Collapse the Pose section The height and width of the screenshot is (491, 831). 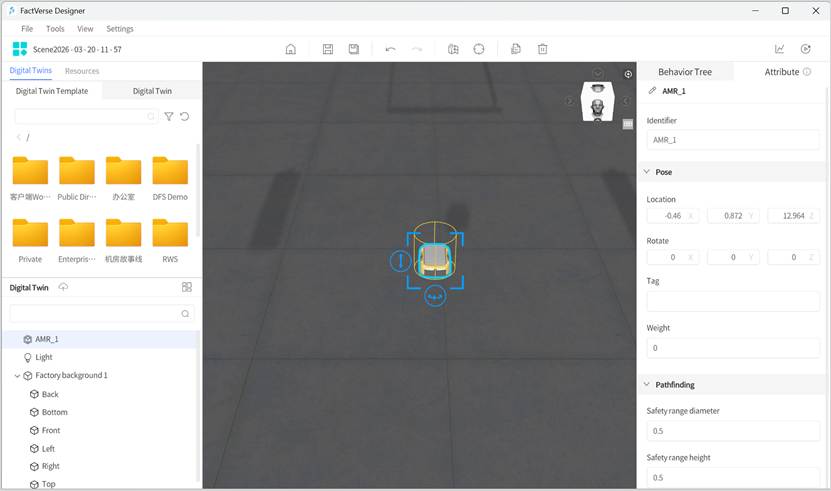point(647,172)
